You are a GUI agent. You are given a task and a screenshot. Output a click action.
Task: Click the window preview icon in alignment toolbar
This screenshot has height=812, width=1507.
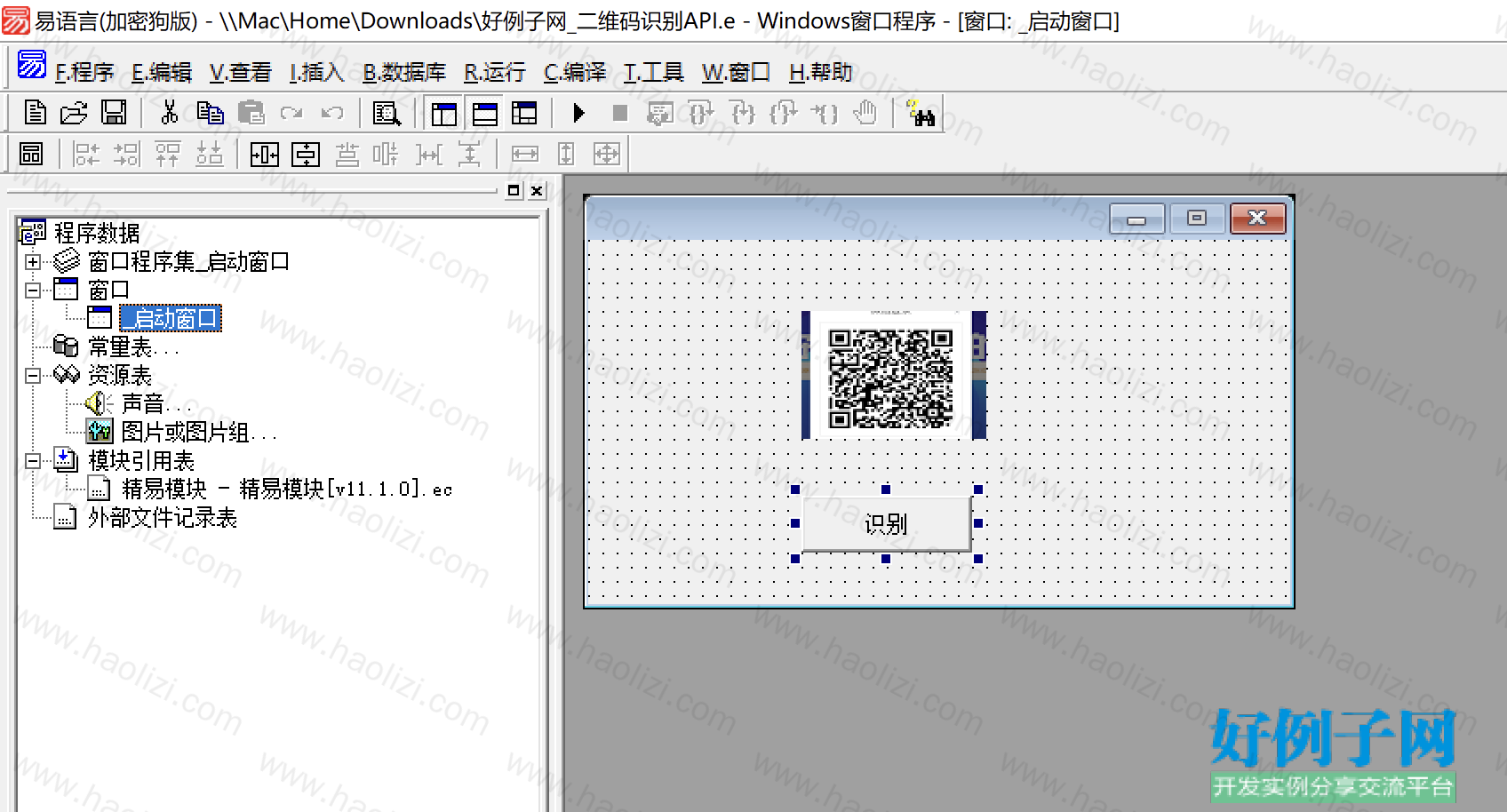click(x=31, y=155)
